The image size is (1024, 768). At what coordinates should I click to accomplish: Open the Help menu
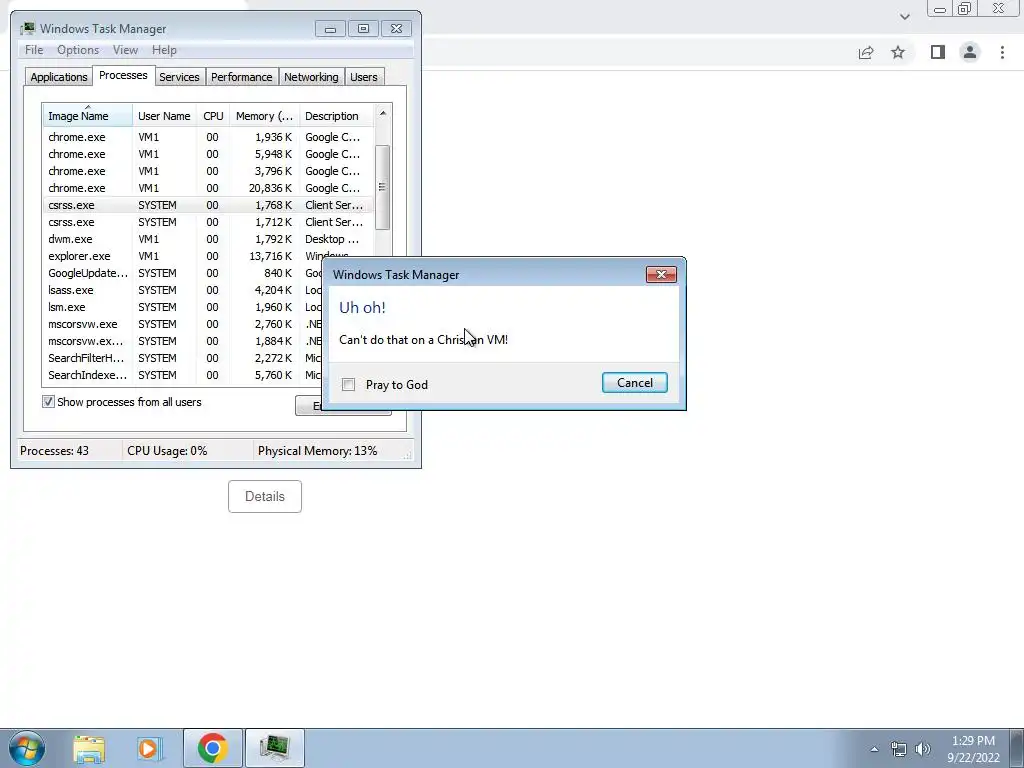164,50
